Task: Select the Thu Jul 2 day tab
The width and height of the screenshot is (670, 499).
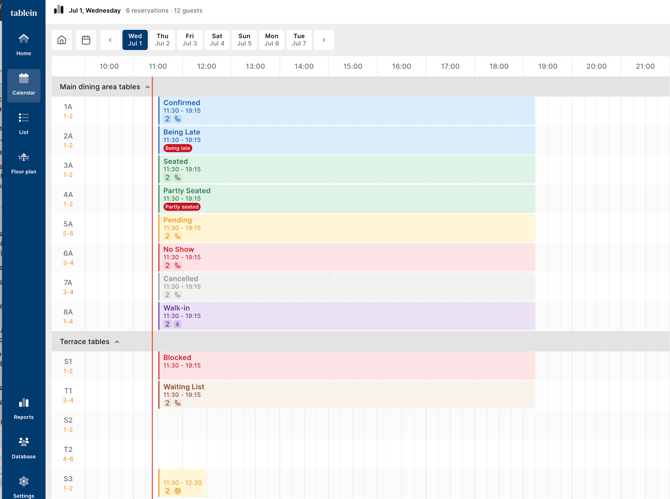Action: tap(162, 40)
